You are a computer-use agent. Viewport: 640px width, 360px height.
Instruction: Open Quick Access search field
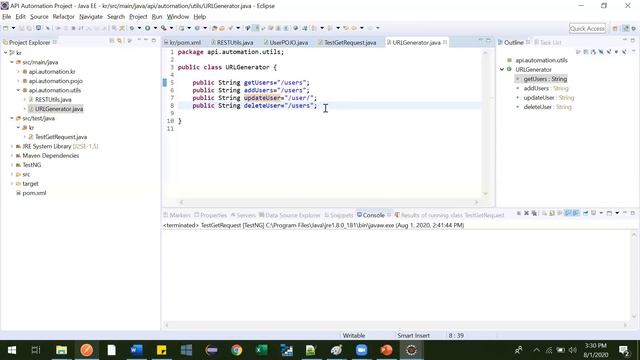[587, 28]
